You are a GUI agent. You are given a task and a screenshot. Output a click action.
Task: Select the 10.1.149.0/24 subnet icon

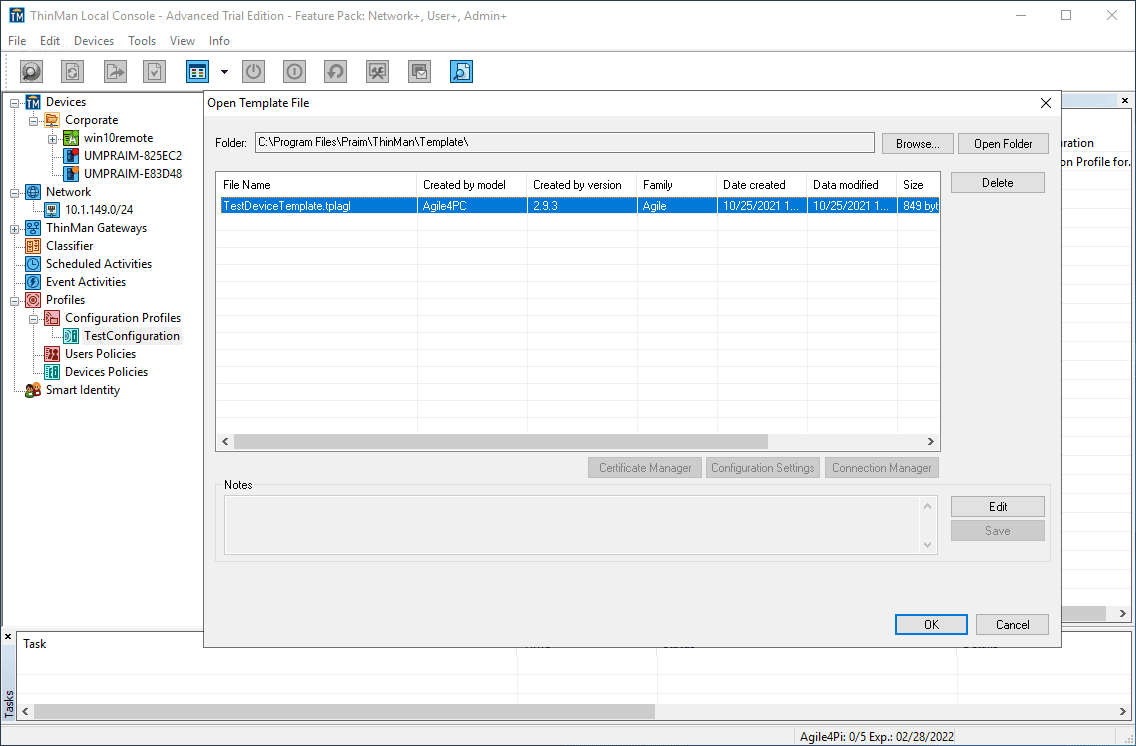pyautogui.click(x=52, y=210)
